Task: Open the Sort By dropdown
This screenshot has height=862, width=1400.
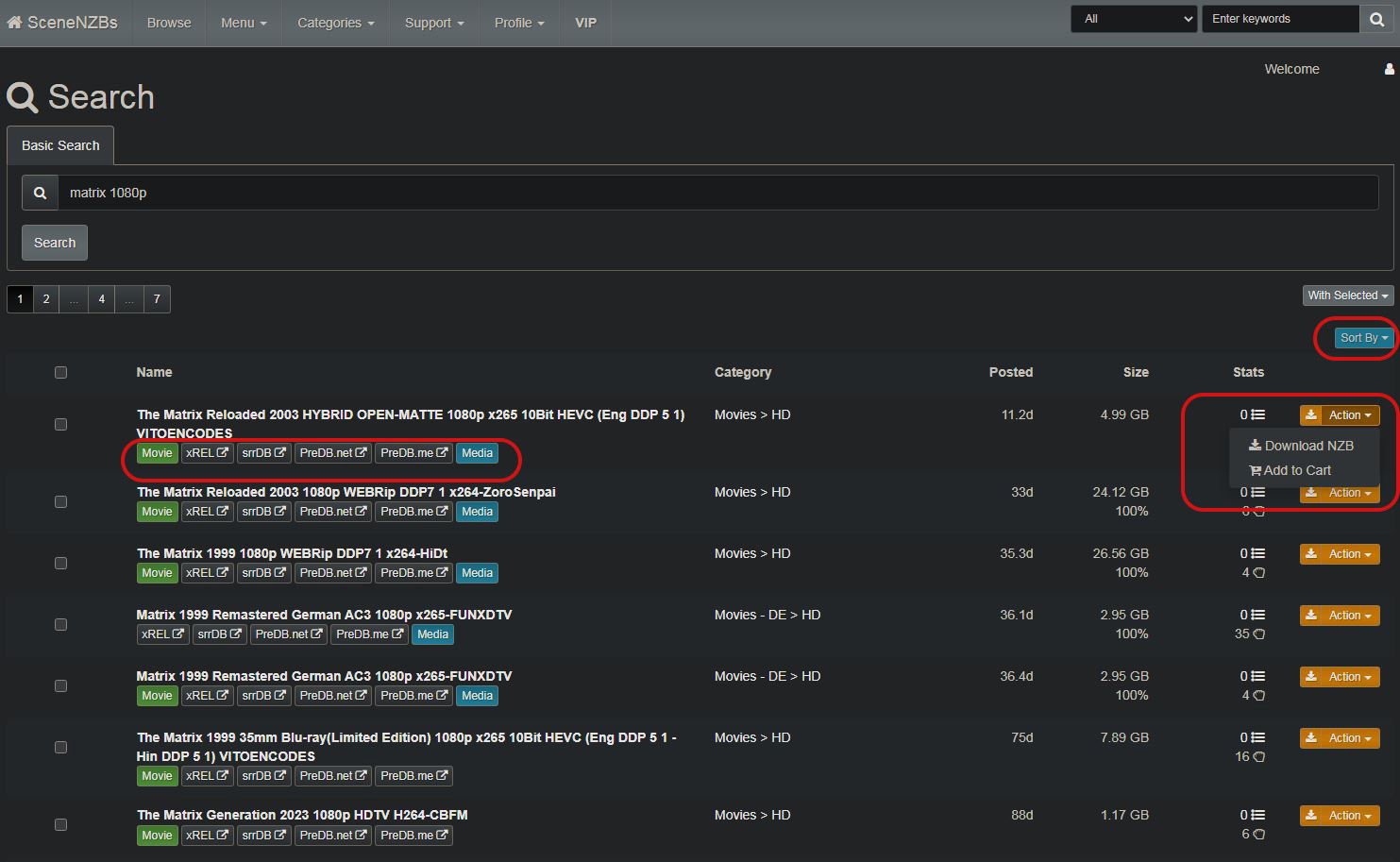Action: point(1364,338)
